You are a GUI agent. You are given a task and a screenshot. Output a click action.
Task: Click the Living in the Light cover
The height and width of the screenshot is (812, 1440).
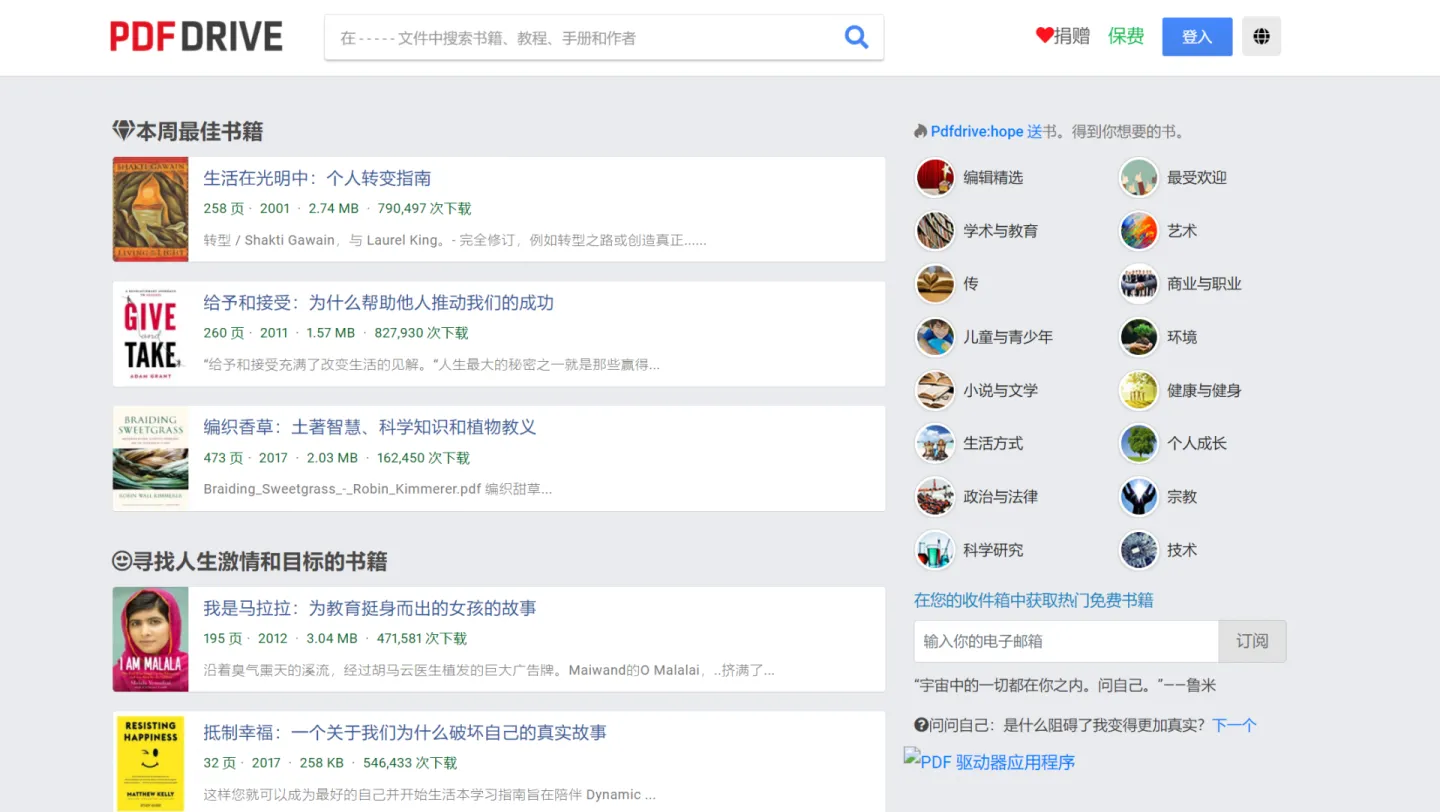pyautogui.click(x=150, y=209)
